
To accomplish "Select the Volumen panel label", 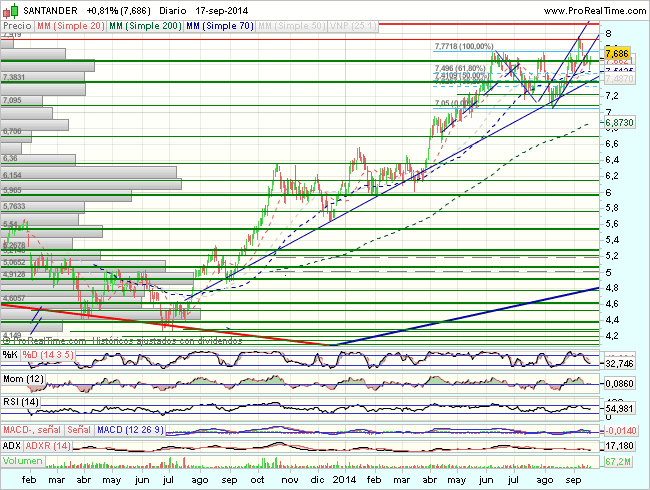I will point(23,461).
